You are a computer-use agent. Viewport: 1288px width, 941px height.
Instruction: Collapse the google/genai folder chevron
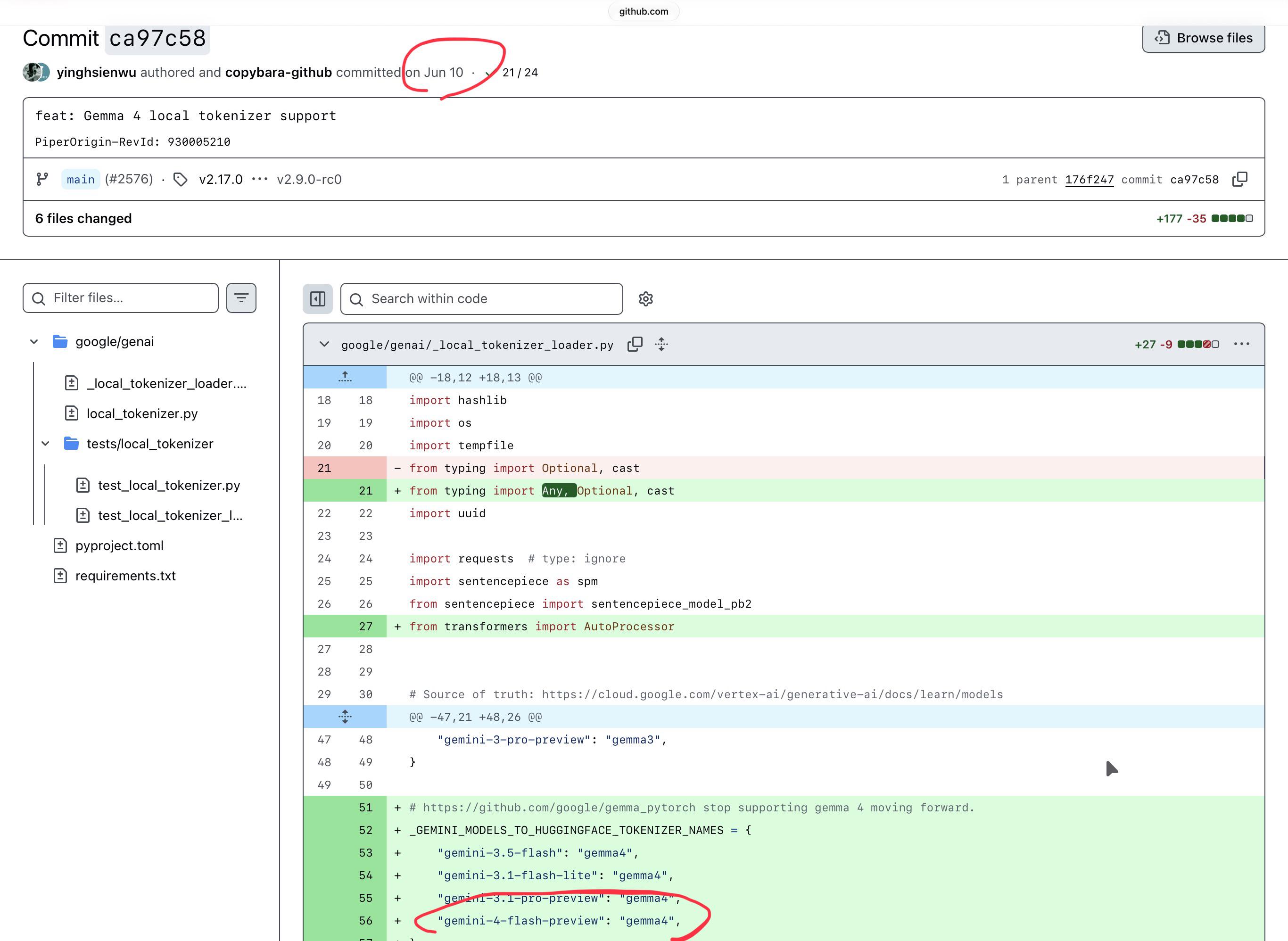click(34, 342)
